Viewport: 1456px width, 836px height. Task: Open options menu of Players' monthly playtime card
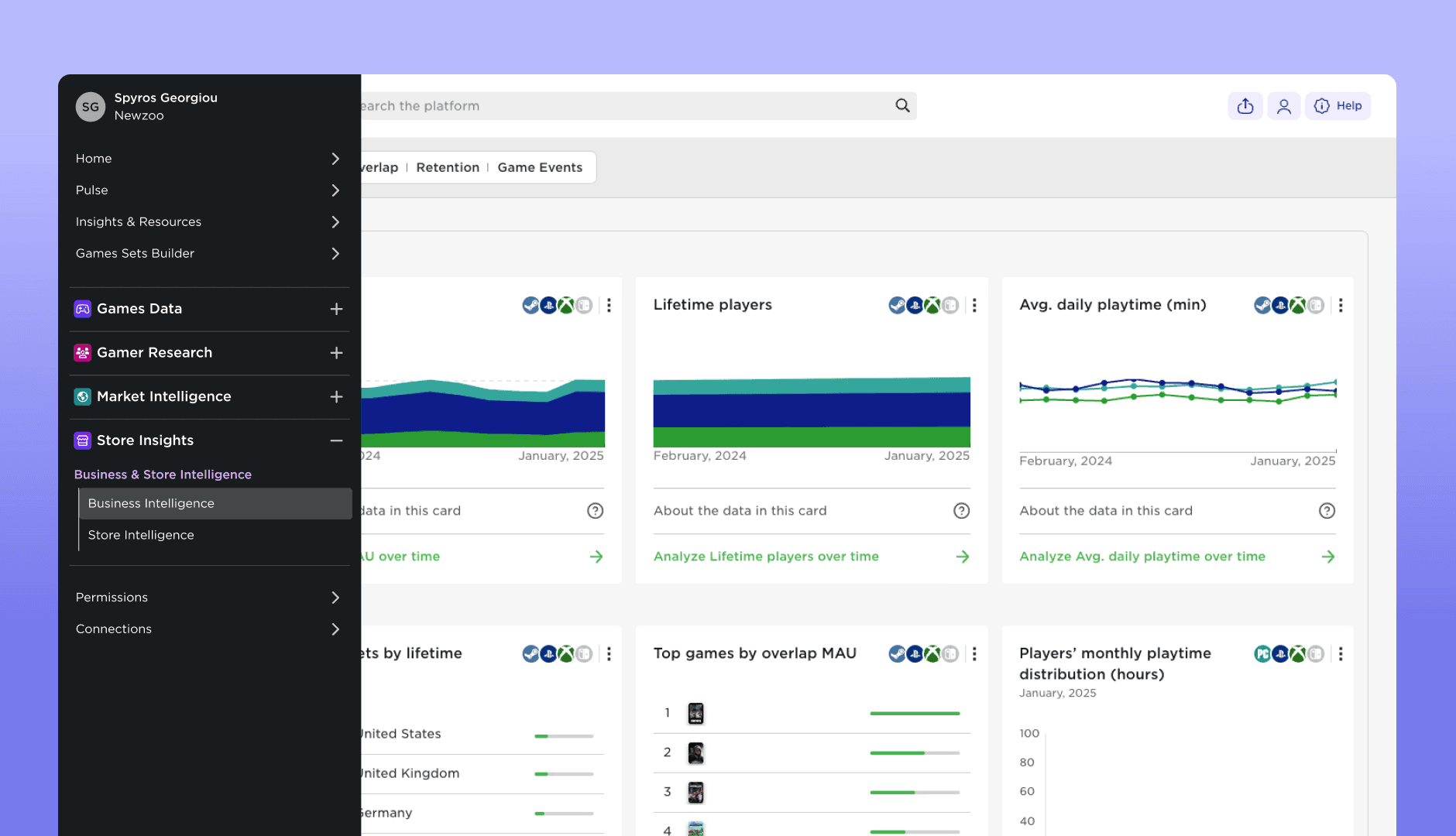pyautogui.click(x=1341, y=654)
